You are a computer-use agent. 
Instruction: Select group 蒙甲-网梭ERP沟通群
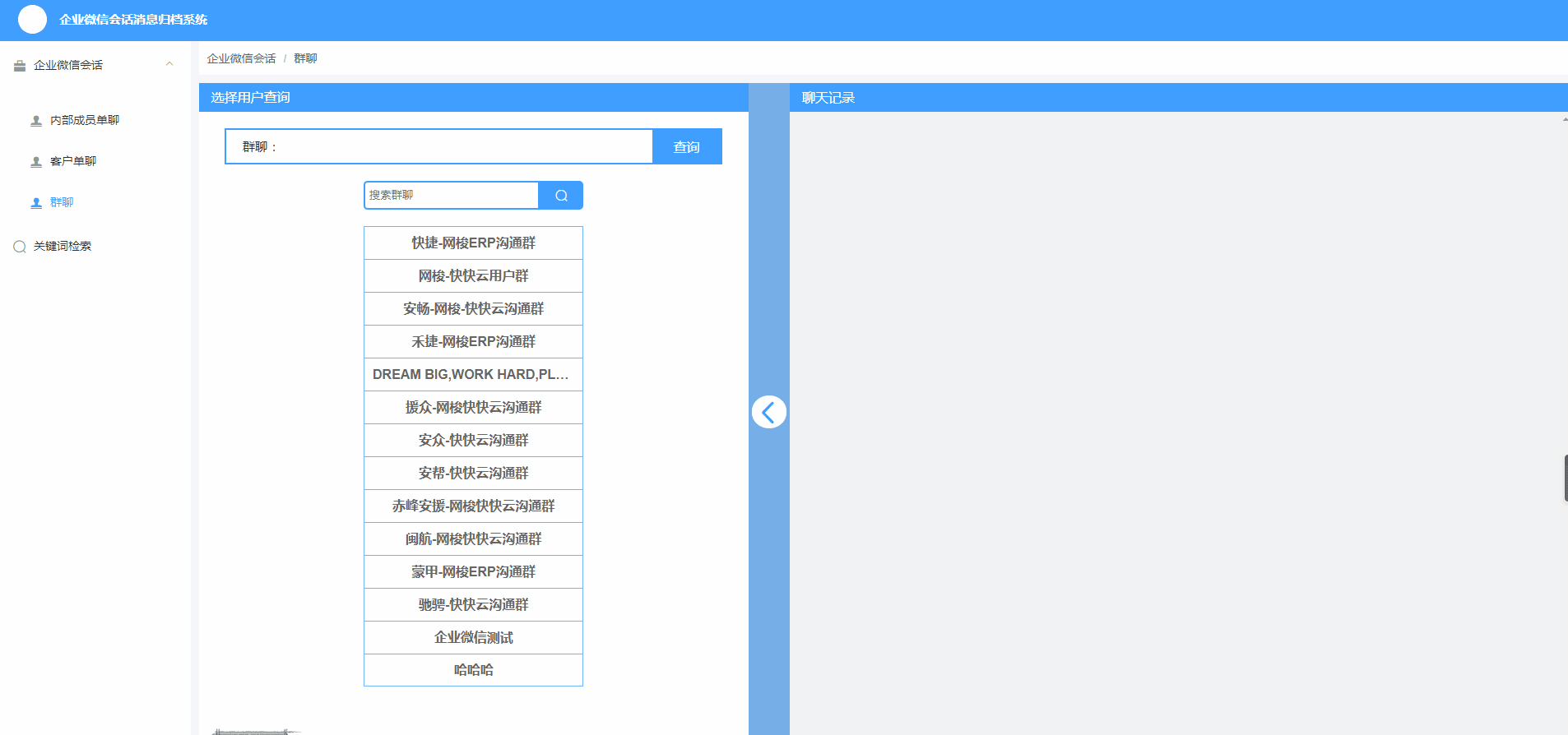coord(473,572)
